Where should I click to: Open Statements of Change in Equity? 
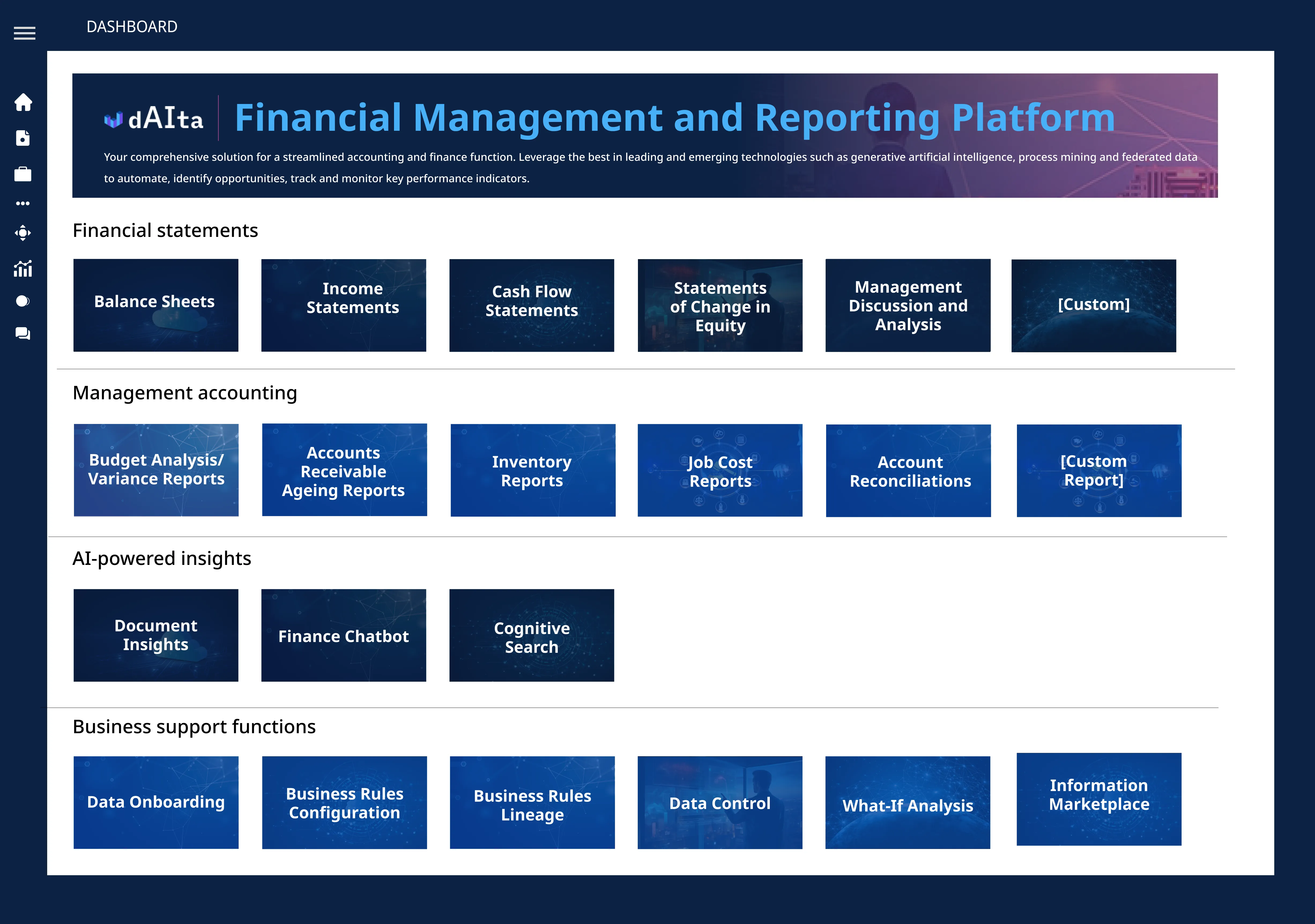point(720,305)
